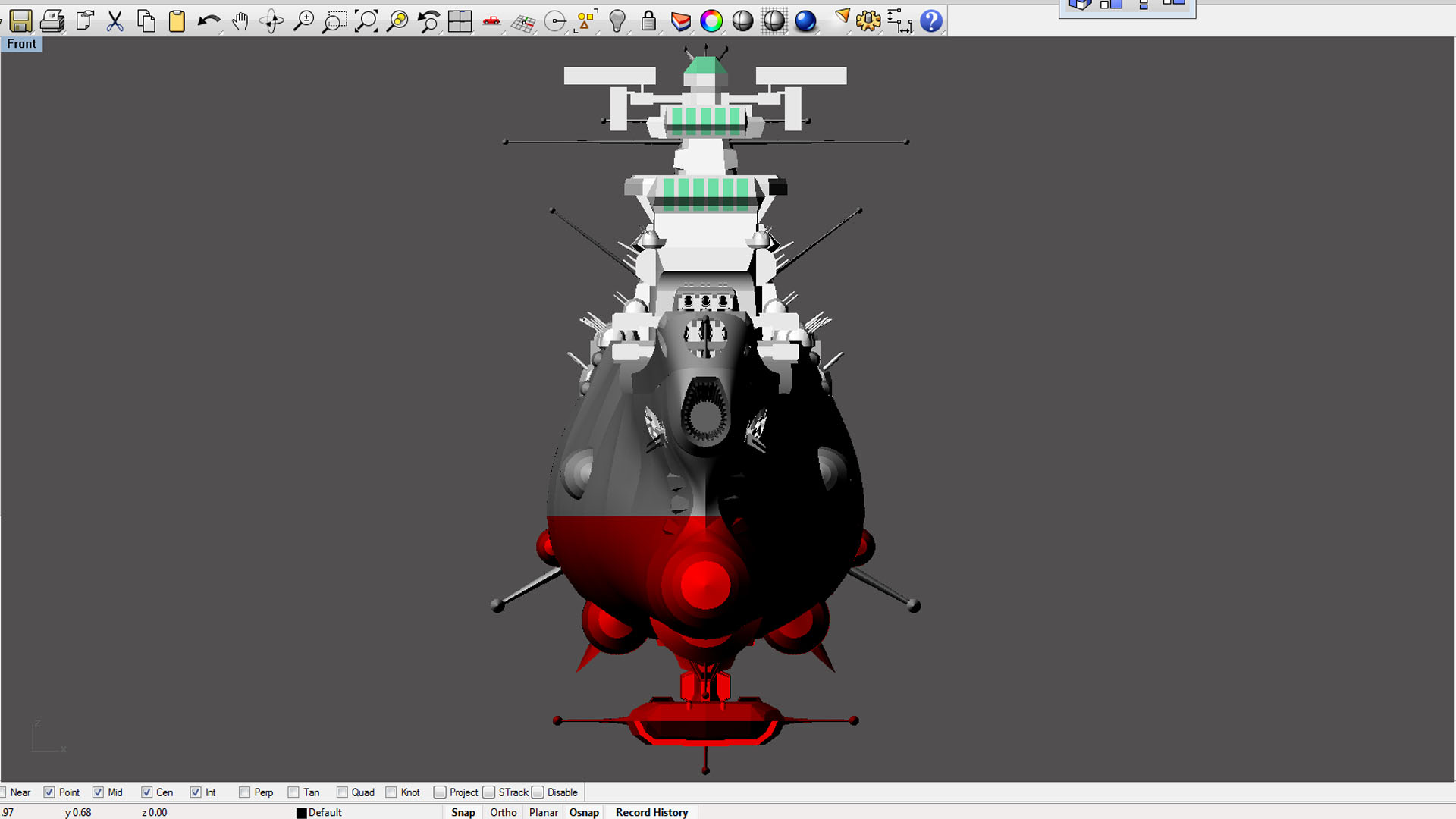
Task: Check the STrack option
Action: [x=489, y=792]
